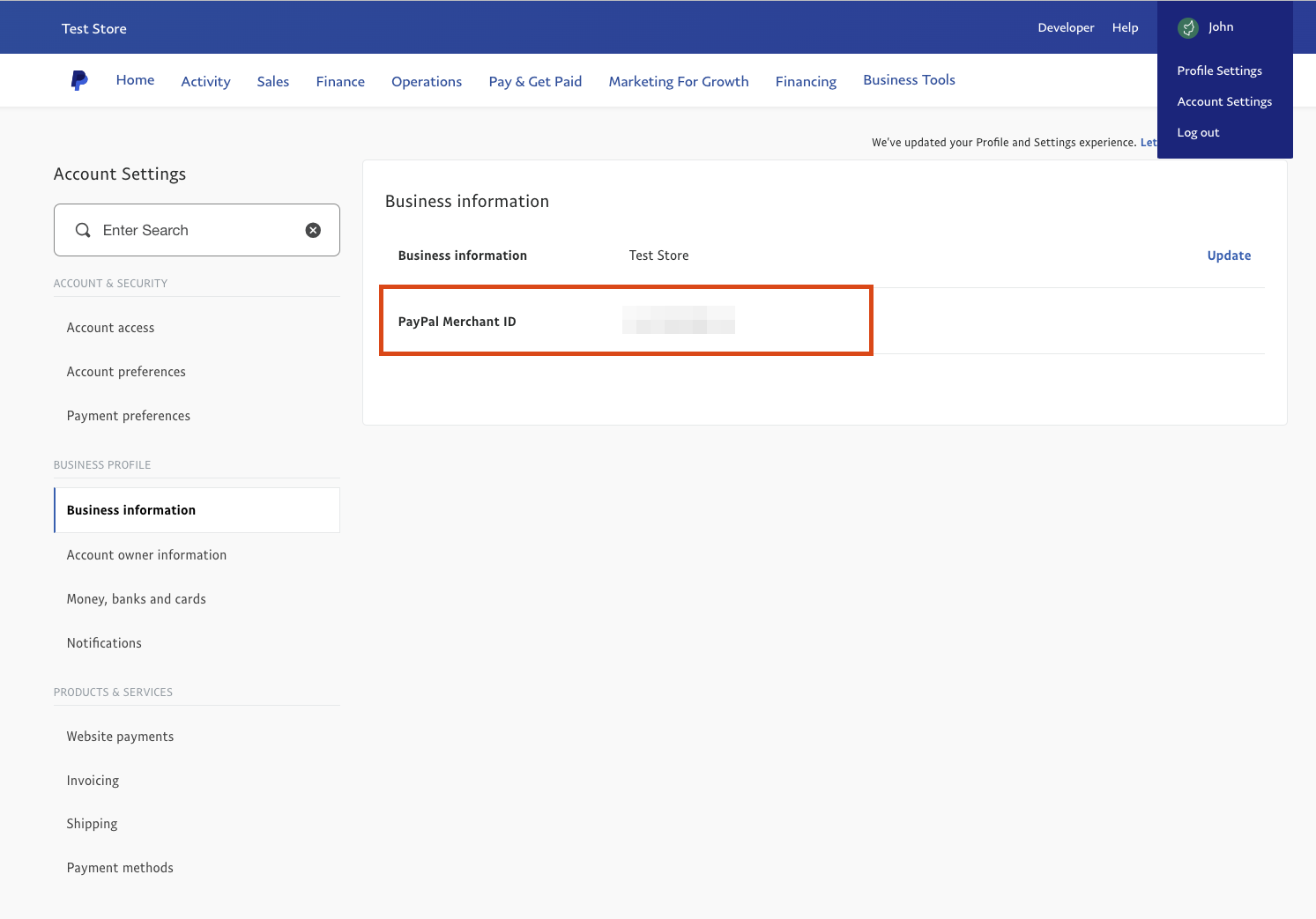This screenshot has height=919, width=1316.
Task: Open Account owner information
Action: 146,554
